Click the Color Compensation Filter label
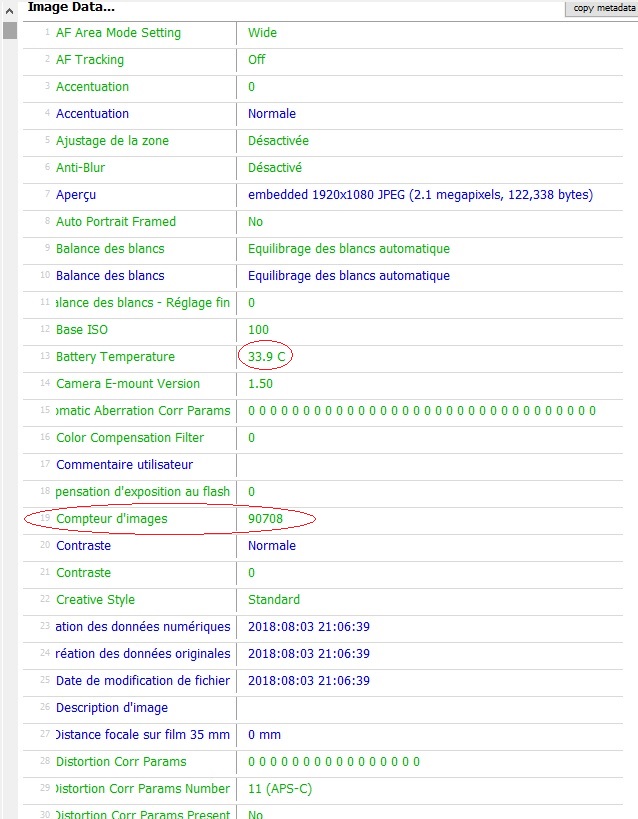 click(x=130, y=438)
